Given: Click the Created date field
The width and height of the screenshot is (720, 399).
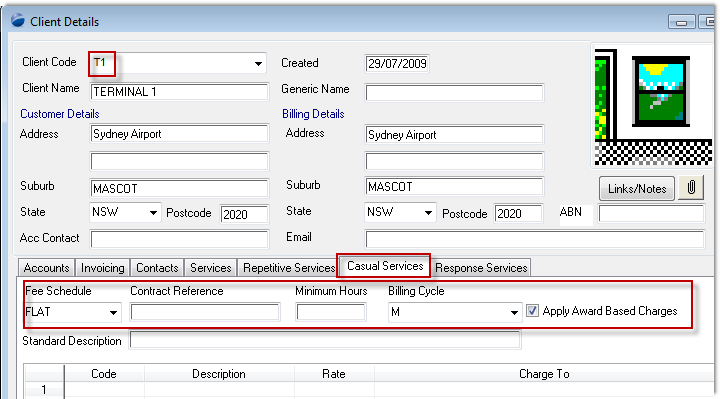Looking at the screenshot, I should tap(397, 64).
